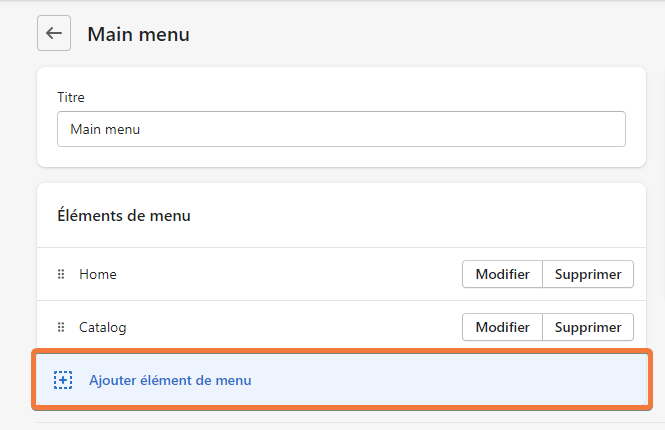Select the Catalog menu item label
The width and height of the screenshot is (665, 430).
pyautogui.click(x=103, y=327)
